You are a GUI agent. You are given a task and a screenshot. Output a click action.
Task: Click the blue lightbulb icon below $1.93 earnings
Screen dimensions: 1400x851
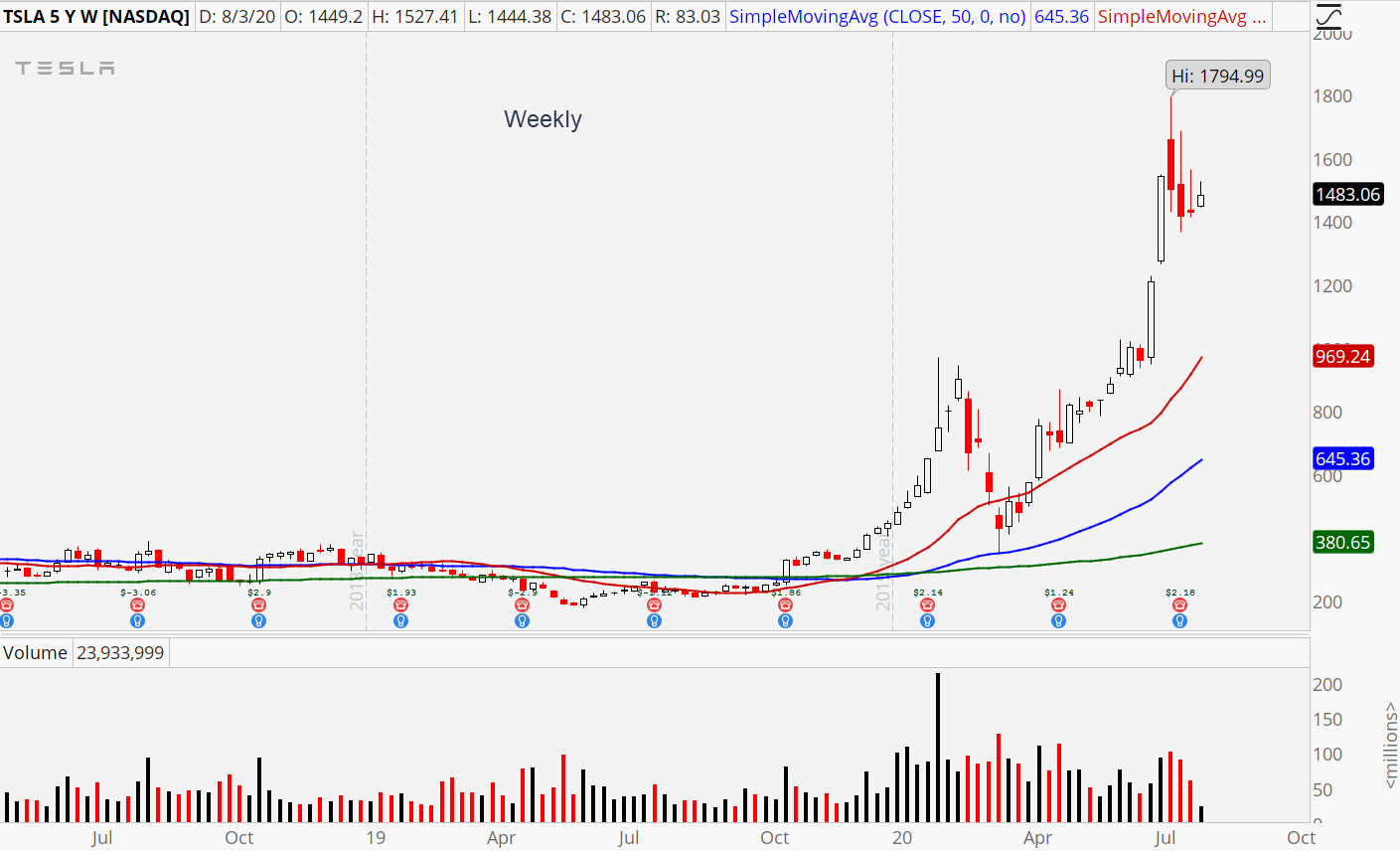(401, 621)
